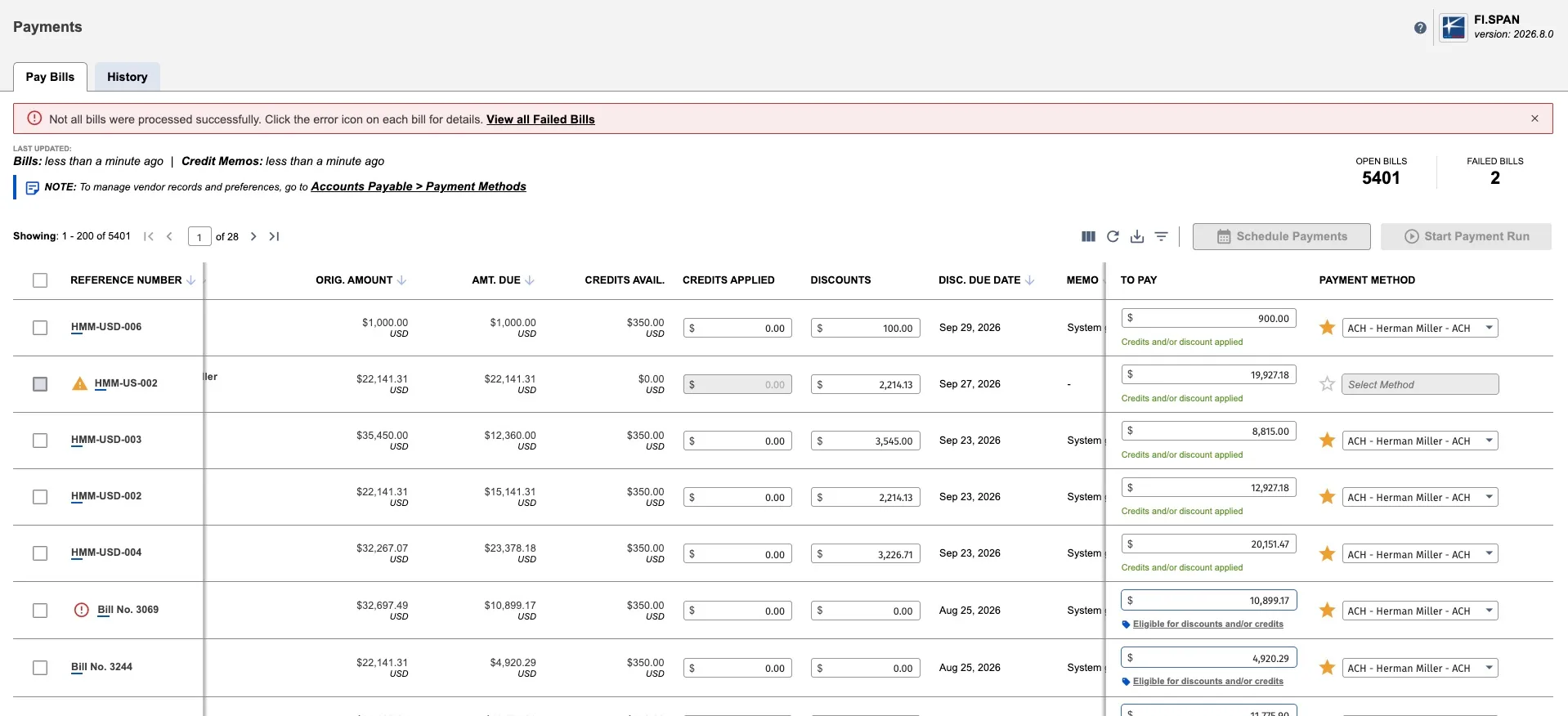Image resolution: width=1568 pixels, height=716 pixels.
Task: Select the HMM-US-002 bill checkbox
Action: point(40,384)
